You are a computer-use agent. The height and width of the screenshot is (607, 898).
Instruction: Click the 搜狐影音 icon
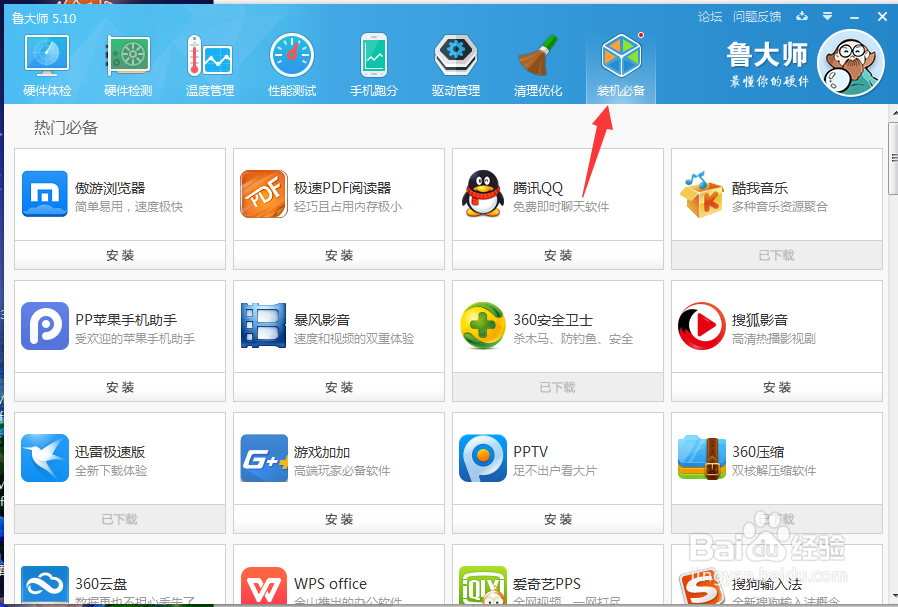pos(702,326)
